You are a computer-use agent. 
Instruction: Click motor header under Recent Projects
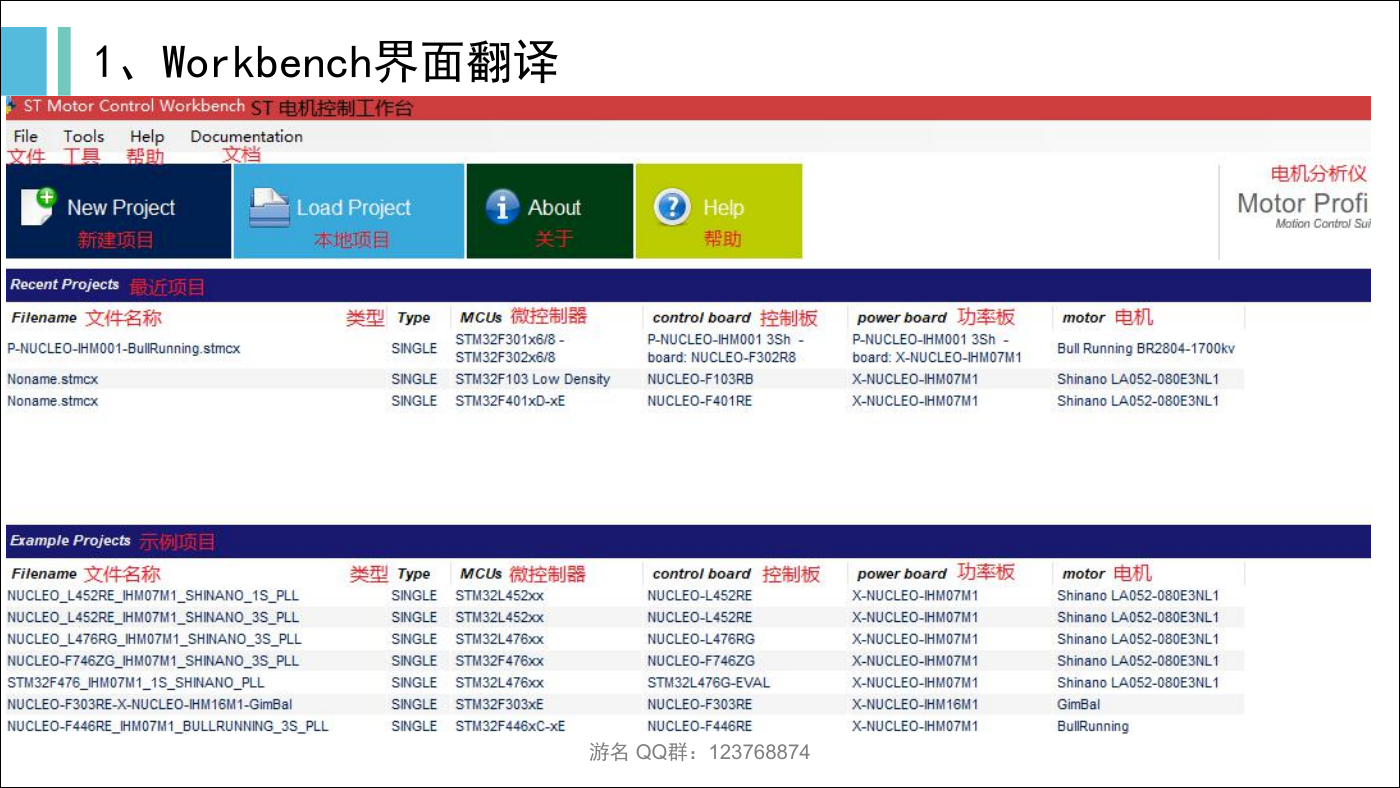(x=1083, y=318)
